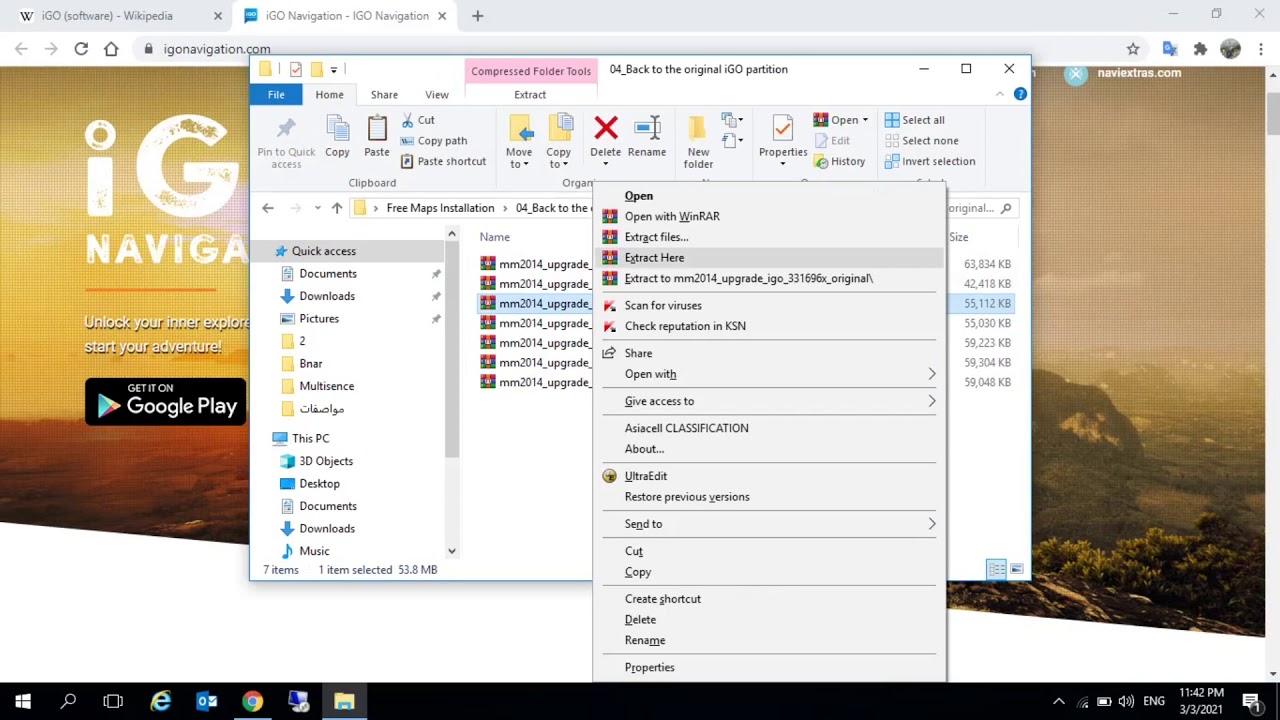This screenshot has height=720, width=1280.
Task: Click Select none in the ribbon
Action: 921,141
